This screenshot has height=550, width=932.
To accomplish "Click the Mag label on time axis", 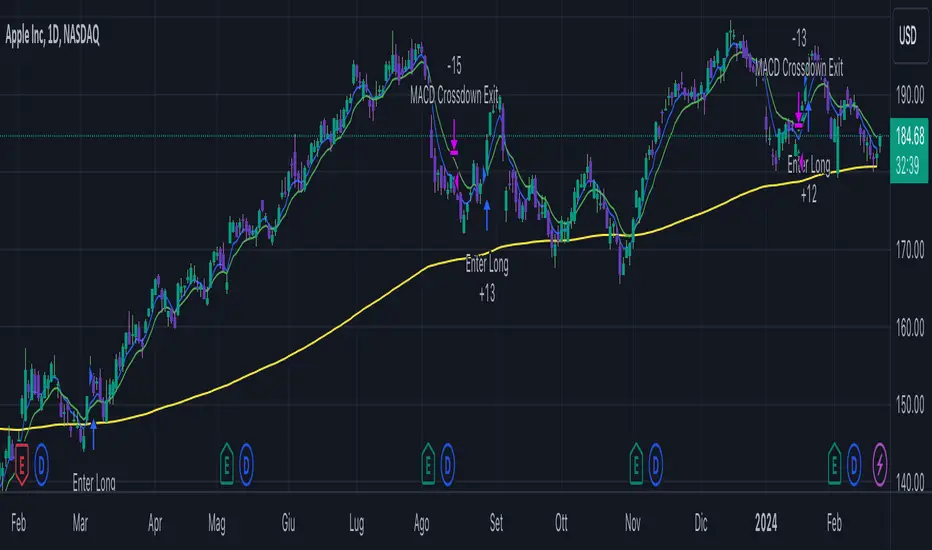I will point(217,524).
